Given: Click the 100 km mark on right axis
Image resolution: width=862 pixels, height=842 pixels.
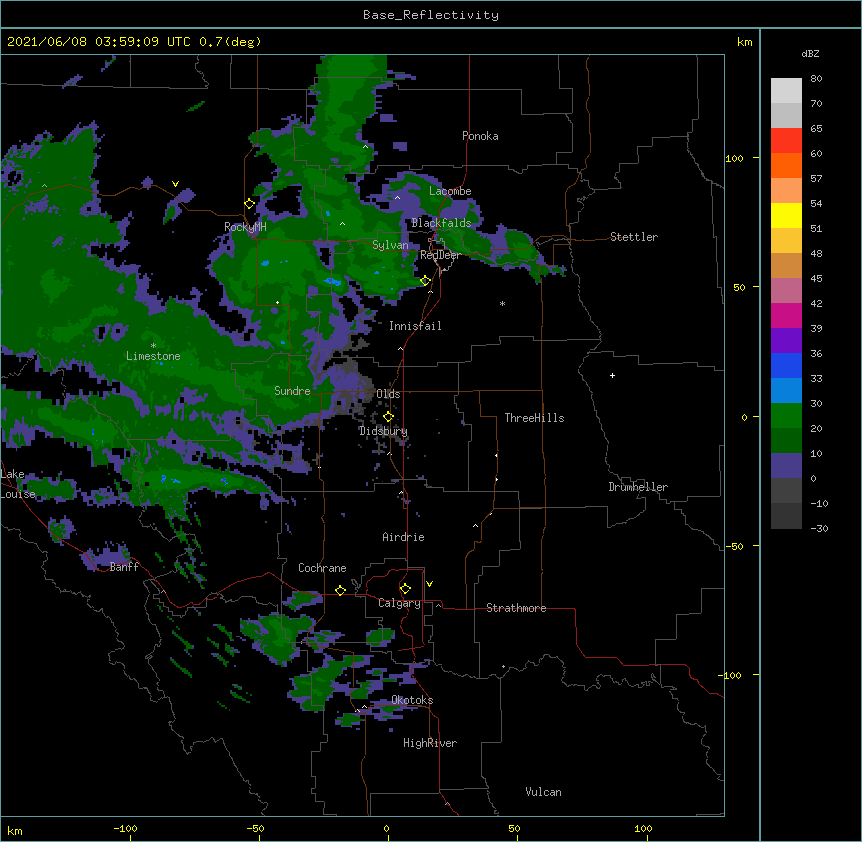Looking at the screenshot, I should (x=734, y=158).
